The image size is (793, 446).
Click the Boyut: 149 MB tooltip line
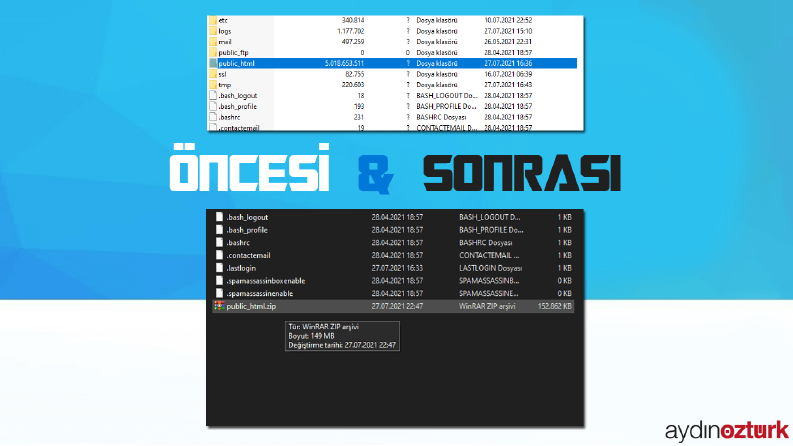311,336
